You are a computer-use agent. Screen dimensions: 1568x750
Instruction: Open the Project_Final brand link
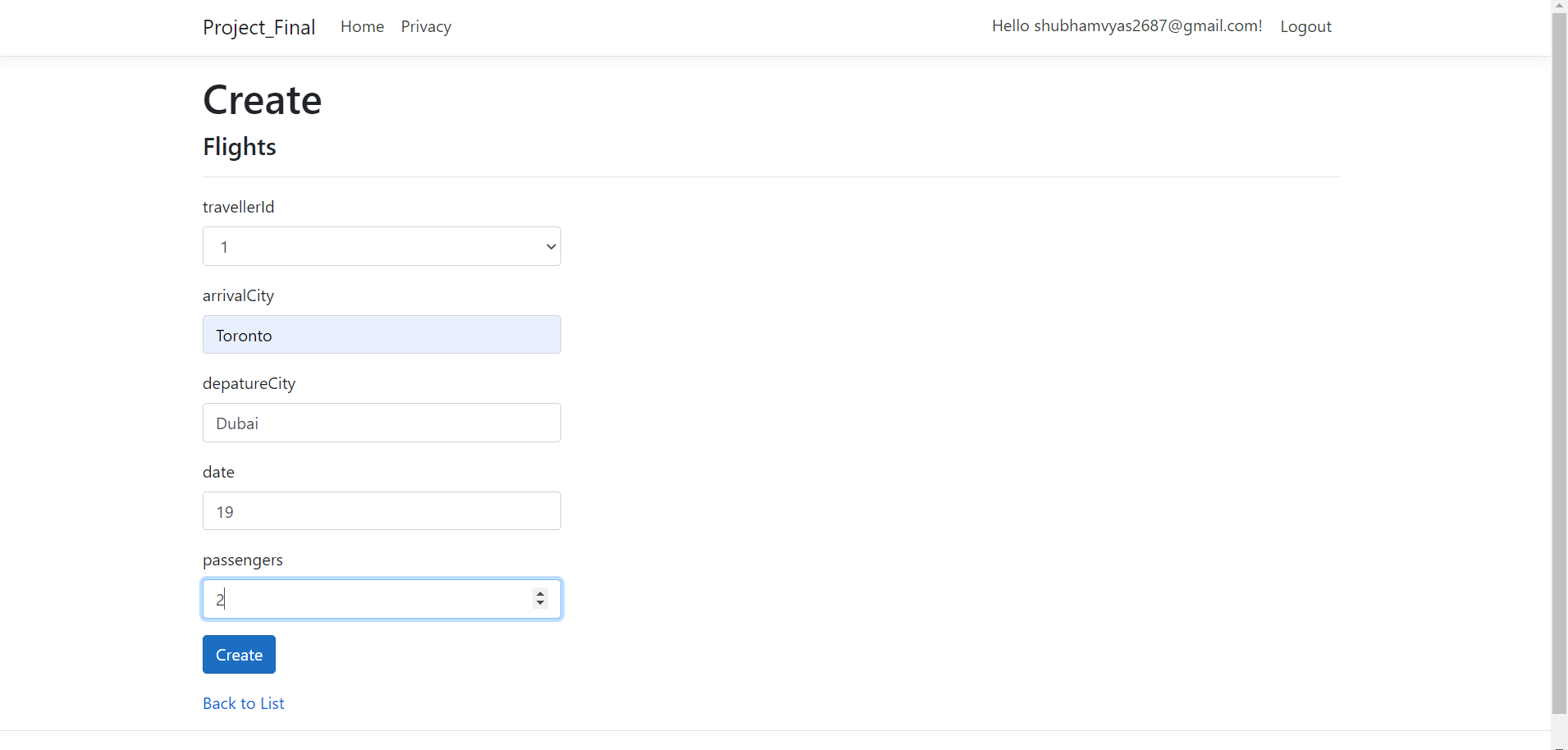pos(258,27)
